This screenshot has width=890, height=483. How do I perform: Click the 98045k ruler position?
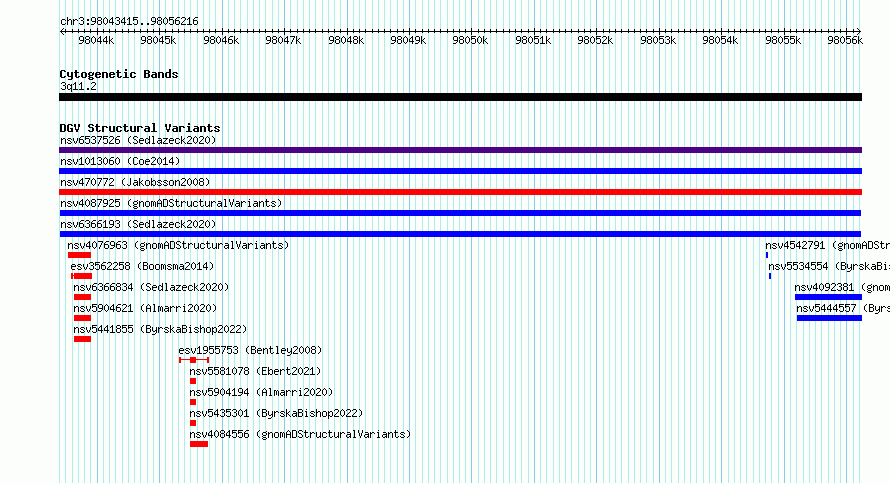pyautogui.click(x=158, y=40)
